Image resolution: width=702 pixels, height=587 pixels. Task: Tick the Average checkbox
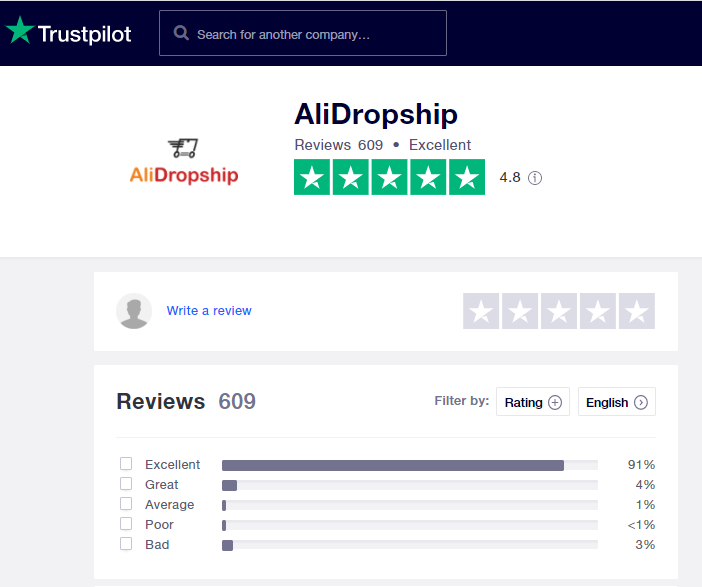(x=126, y=504)
